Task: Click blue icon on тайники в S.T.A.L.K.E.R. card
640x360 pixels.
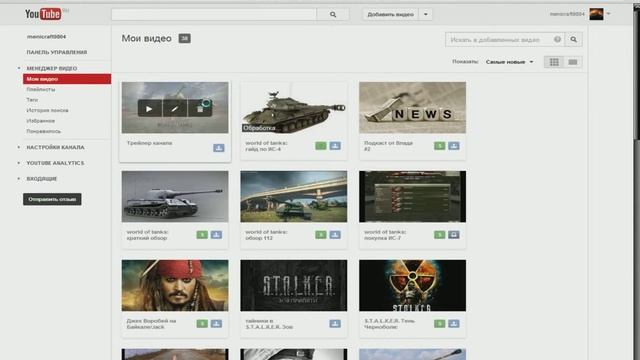Action: (335, 324)
